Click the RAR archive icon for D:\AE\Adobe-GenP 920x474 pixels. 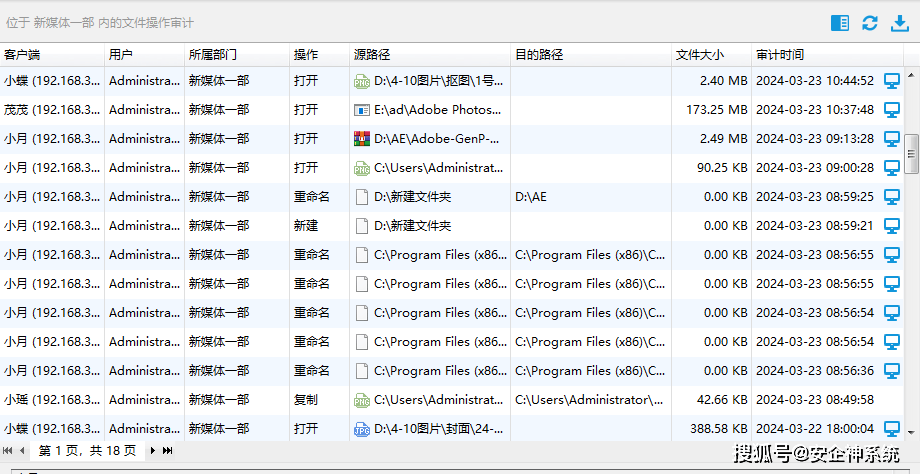(x=362, y=139)
